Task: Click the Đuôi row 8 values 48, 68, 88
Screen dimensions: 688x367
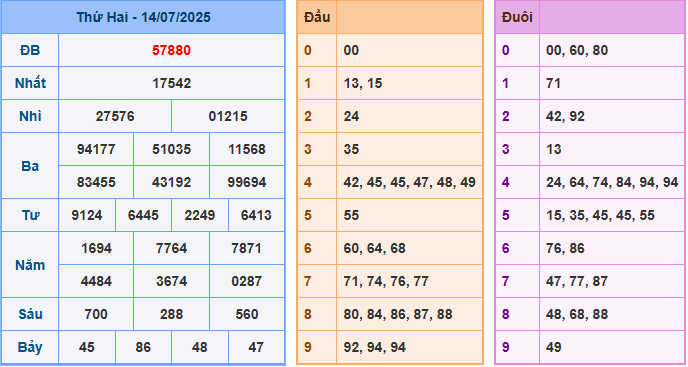Action: pyautogui.click(x=577, y=314)
